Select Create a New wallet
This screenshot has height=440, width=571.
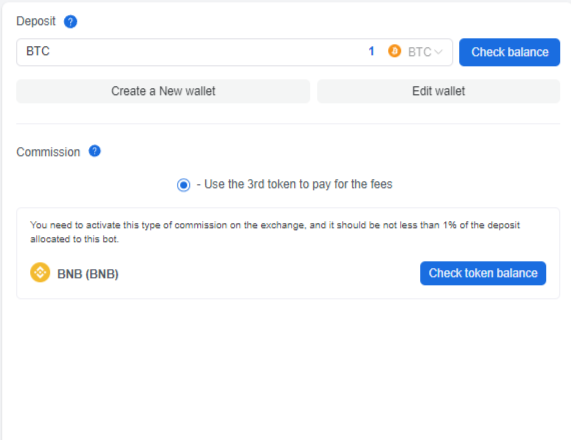tap(163, 91)
